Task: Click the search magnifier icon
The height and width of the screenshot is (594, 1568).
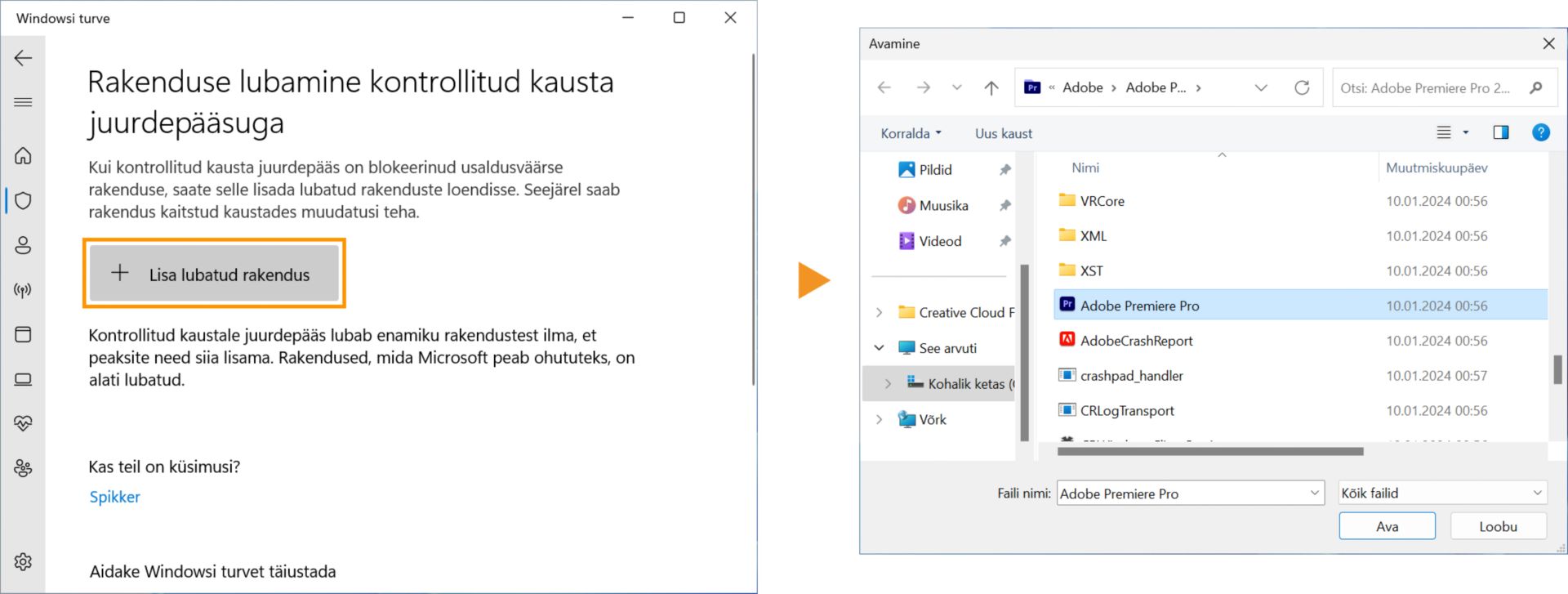Action: tap(1536, 87)
